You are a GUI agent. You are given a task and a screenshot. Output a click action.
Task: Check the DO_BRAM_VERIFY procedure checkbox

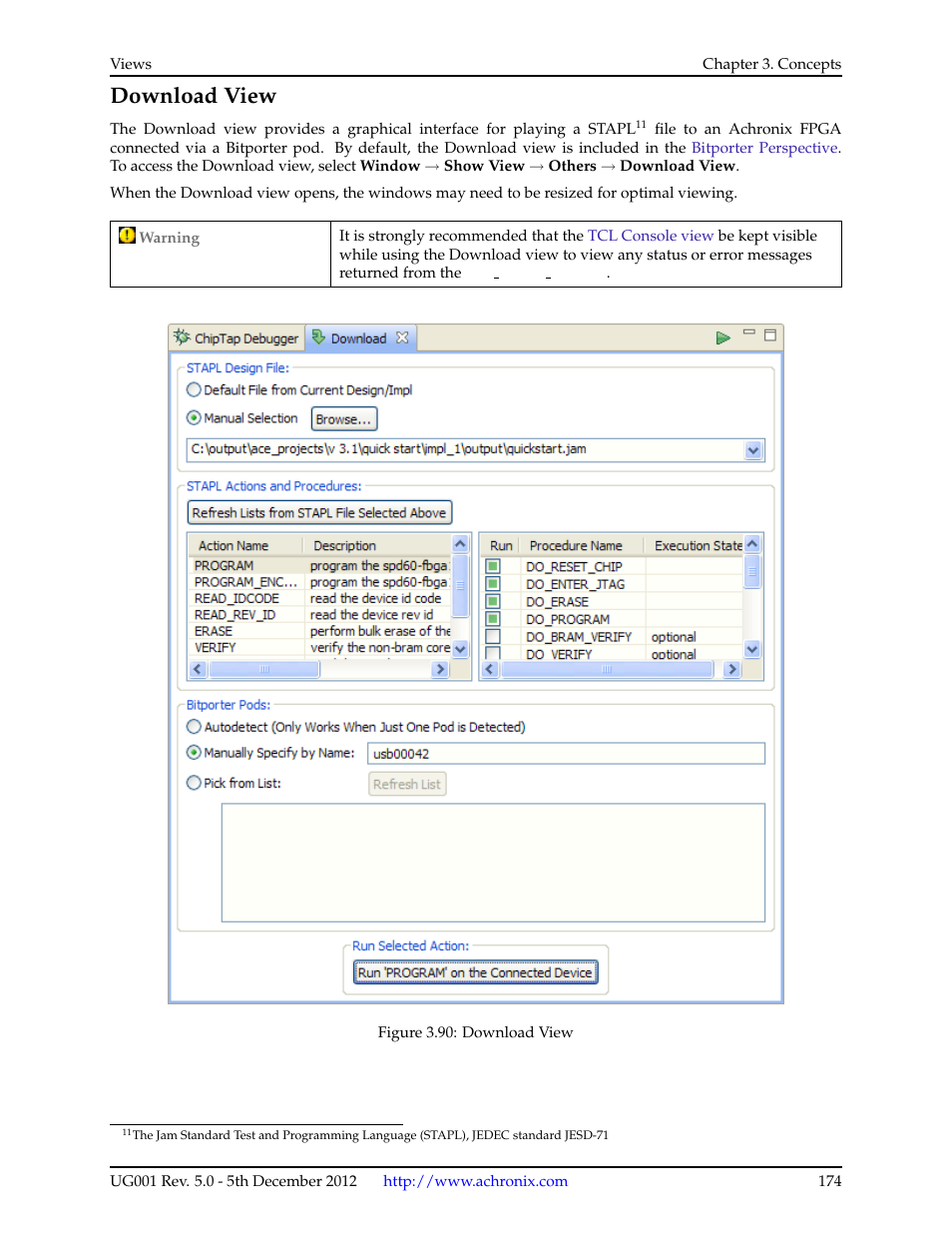(493, 636)
